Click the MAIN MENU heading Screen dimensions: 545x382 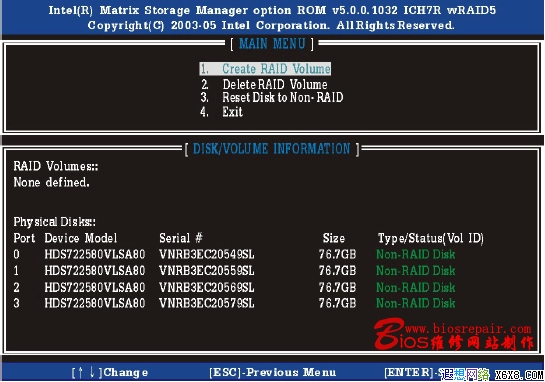(x=272, y=44)
